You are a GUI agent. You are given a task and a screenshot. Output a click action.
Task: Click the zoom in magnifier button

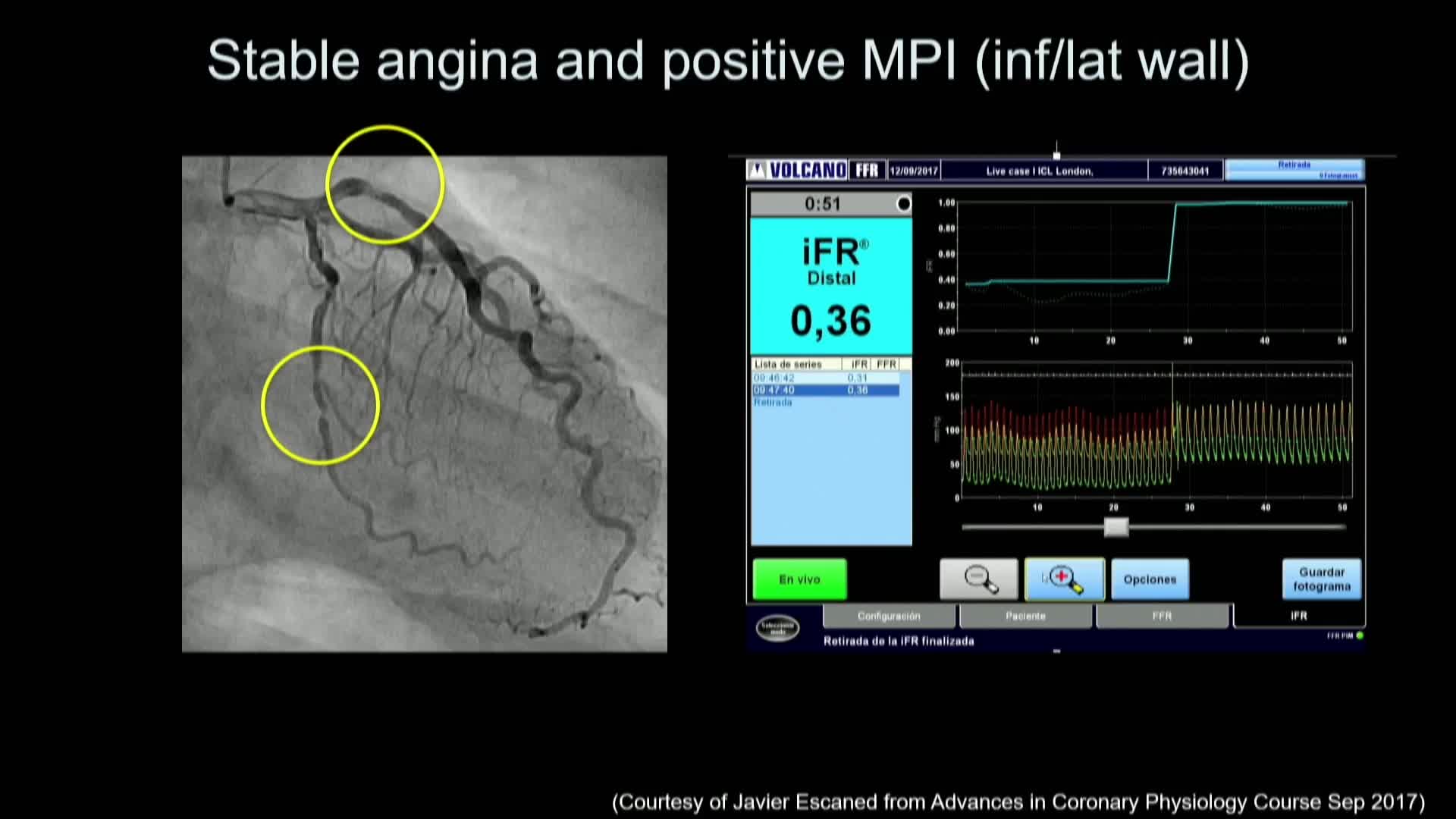point(1064,579)
